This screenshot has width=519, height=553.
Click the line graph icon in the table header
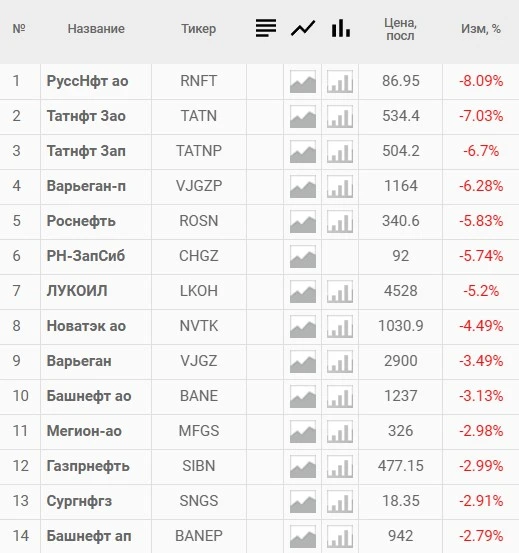coord(303,28)
